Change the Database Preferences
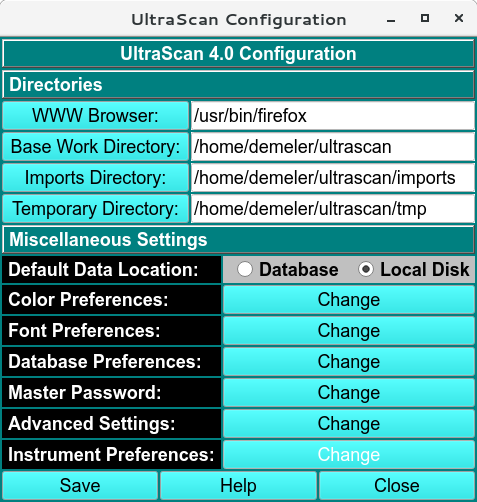 click(349, 362)
